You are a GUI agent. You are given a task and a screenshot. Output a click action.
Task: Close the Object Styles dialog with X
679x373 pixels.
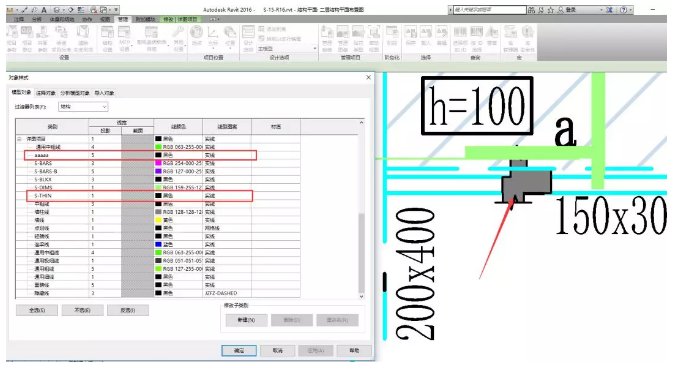369,77
